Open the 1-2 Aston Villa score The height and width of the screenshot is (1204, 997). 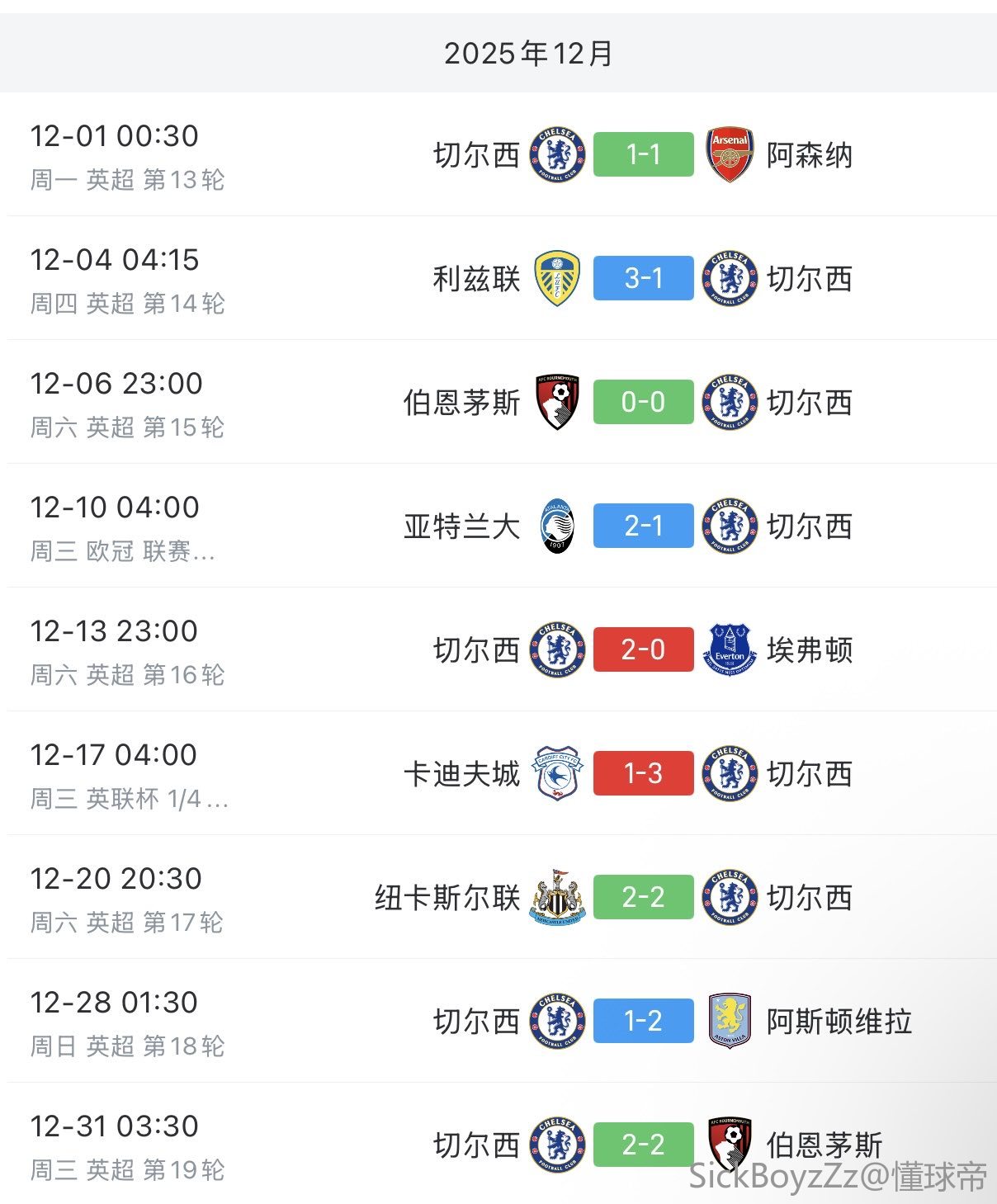click(x=643, y=1021)
